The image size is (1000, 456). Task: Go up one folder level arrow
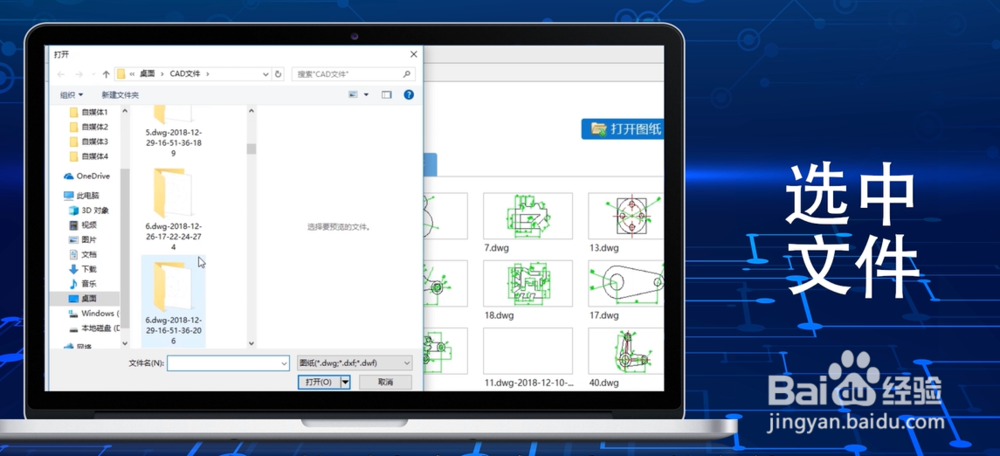pyautogui.click(x=106, y=74)
